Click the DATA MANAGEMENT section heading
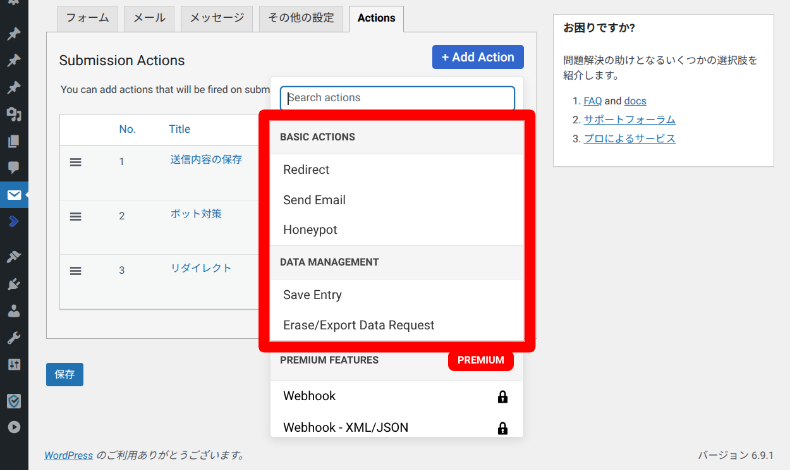 coord(330,262)
